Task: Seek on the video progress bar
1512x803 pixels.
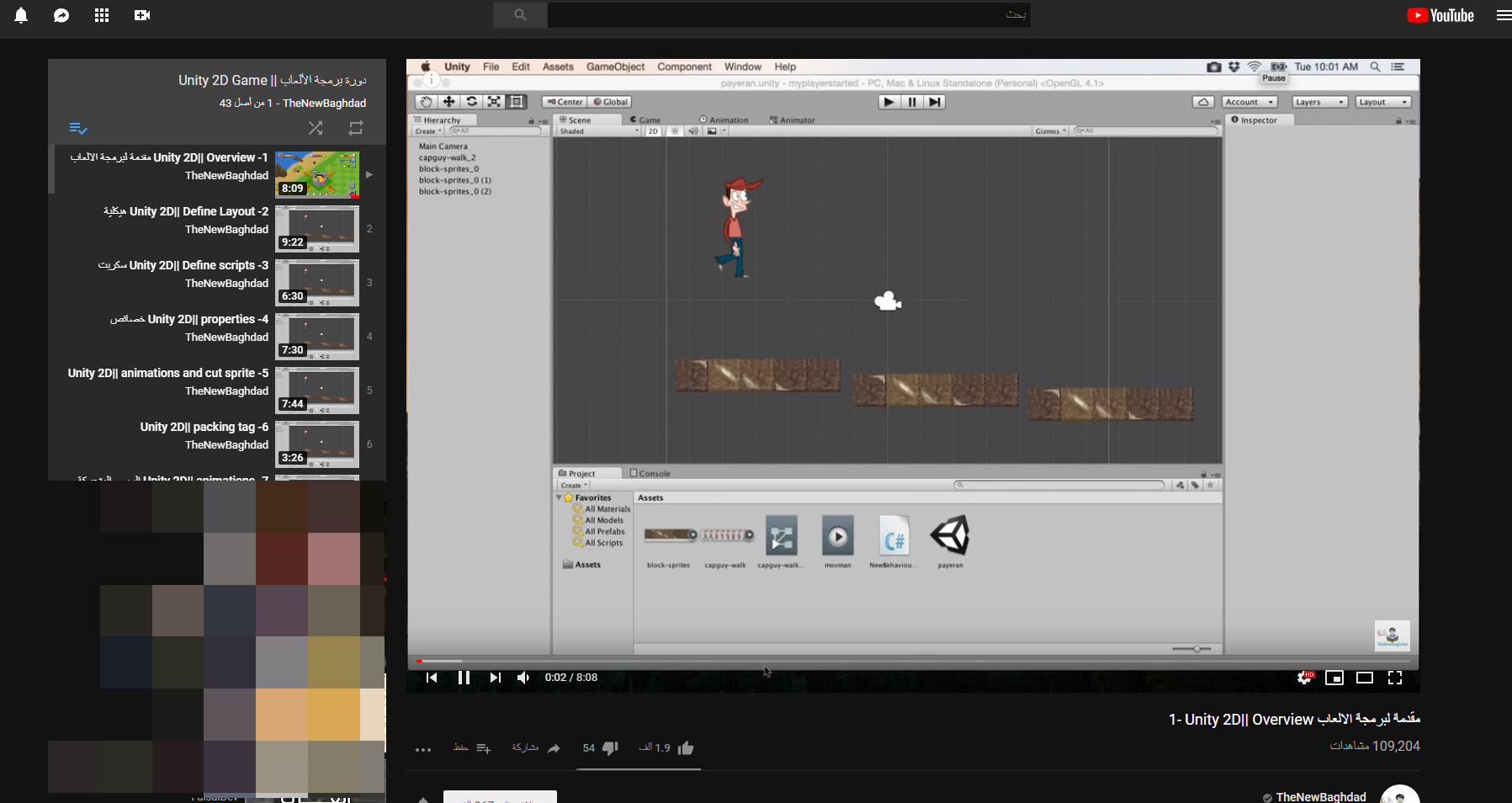Action: click(x=913, y=662)
